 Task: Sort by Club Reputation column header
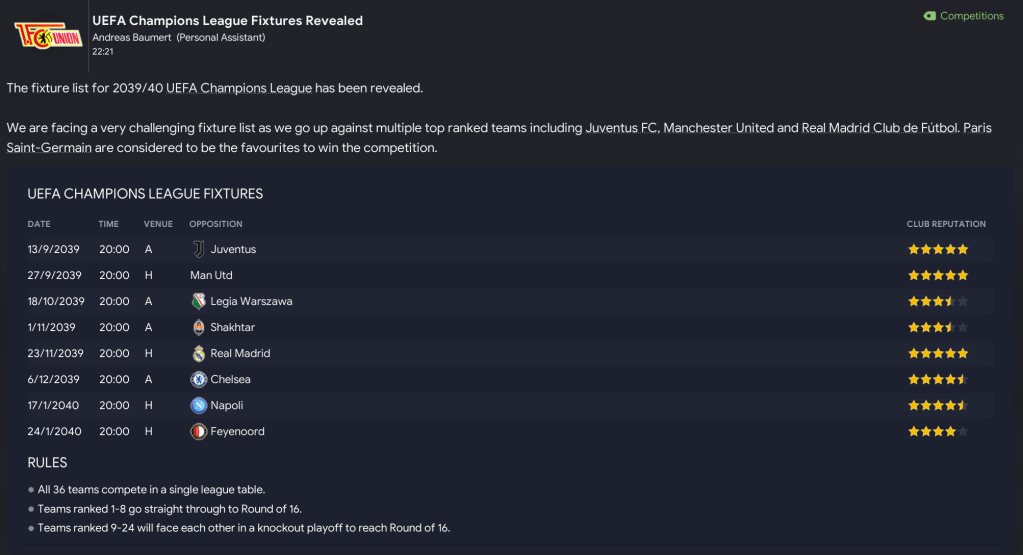[x=946, y=224]
